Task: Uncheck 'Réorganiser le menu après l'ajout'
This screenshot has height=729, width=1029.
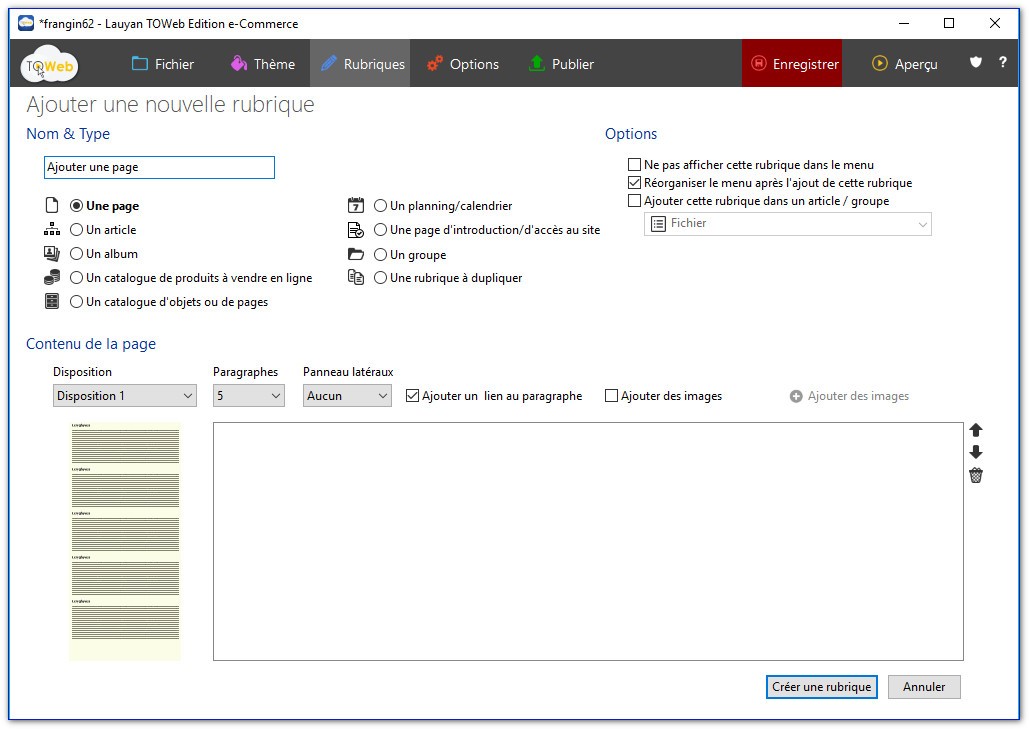Action: click(634, 183)
